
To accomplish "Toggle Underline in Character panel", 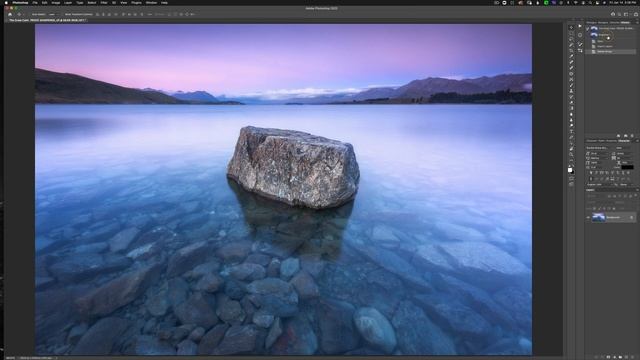I will coord(623,172).
